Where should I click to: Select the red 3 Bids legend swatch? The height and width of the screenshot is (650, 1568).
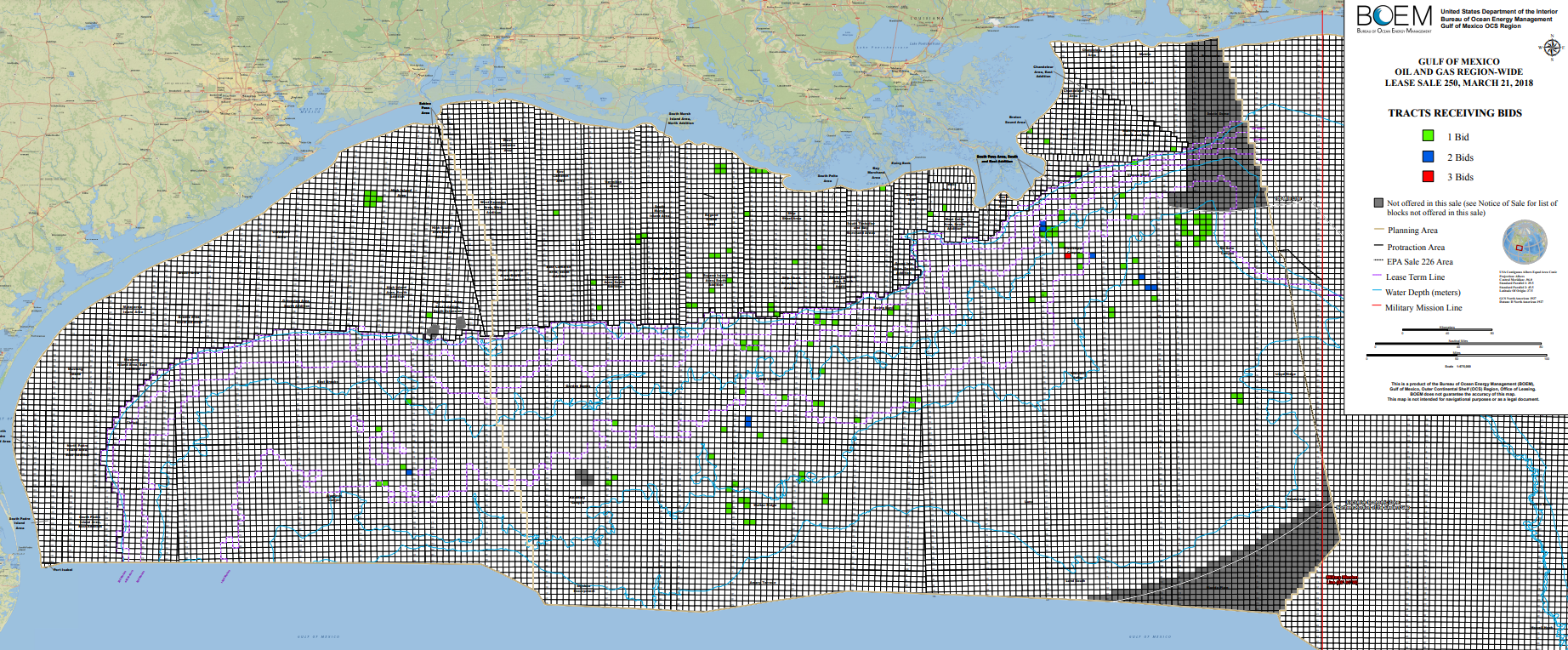pyautogui.click(x=1428, y=176)
